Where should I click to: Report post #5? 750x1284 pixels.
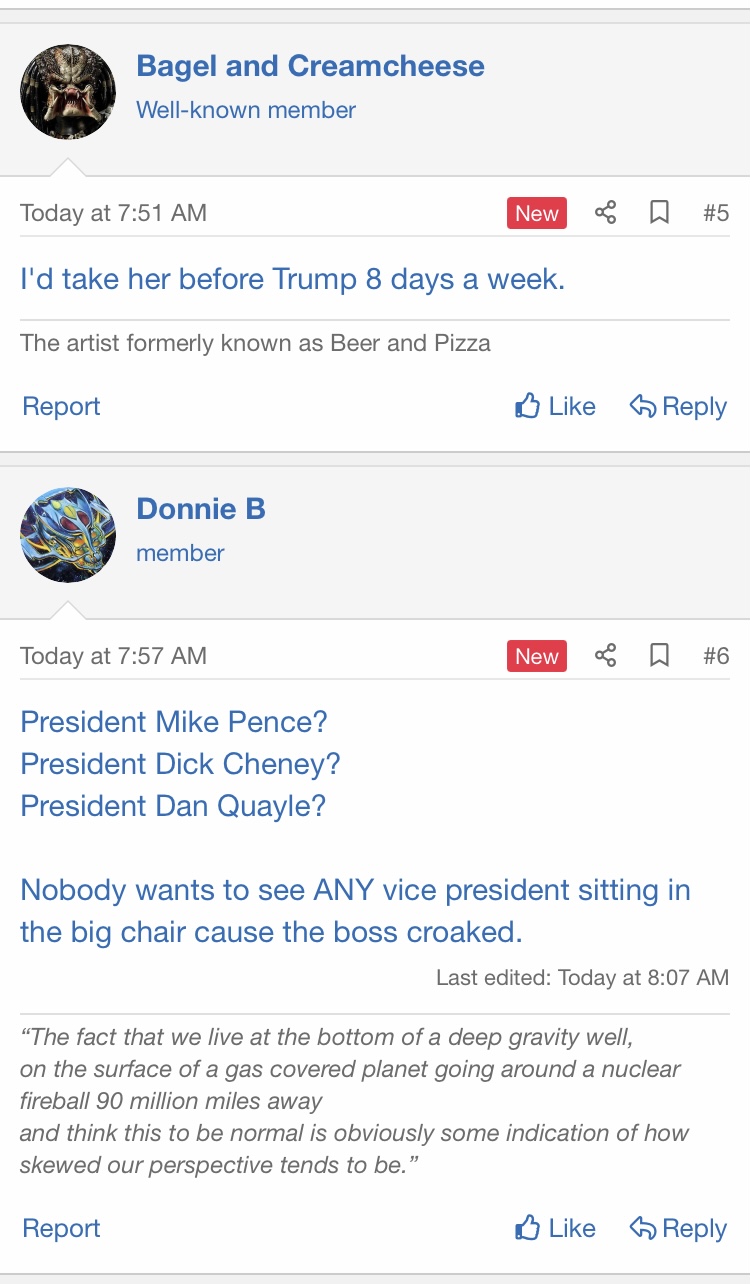coord(61,406)
